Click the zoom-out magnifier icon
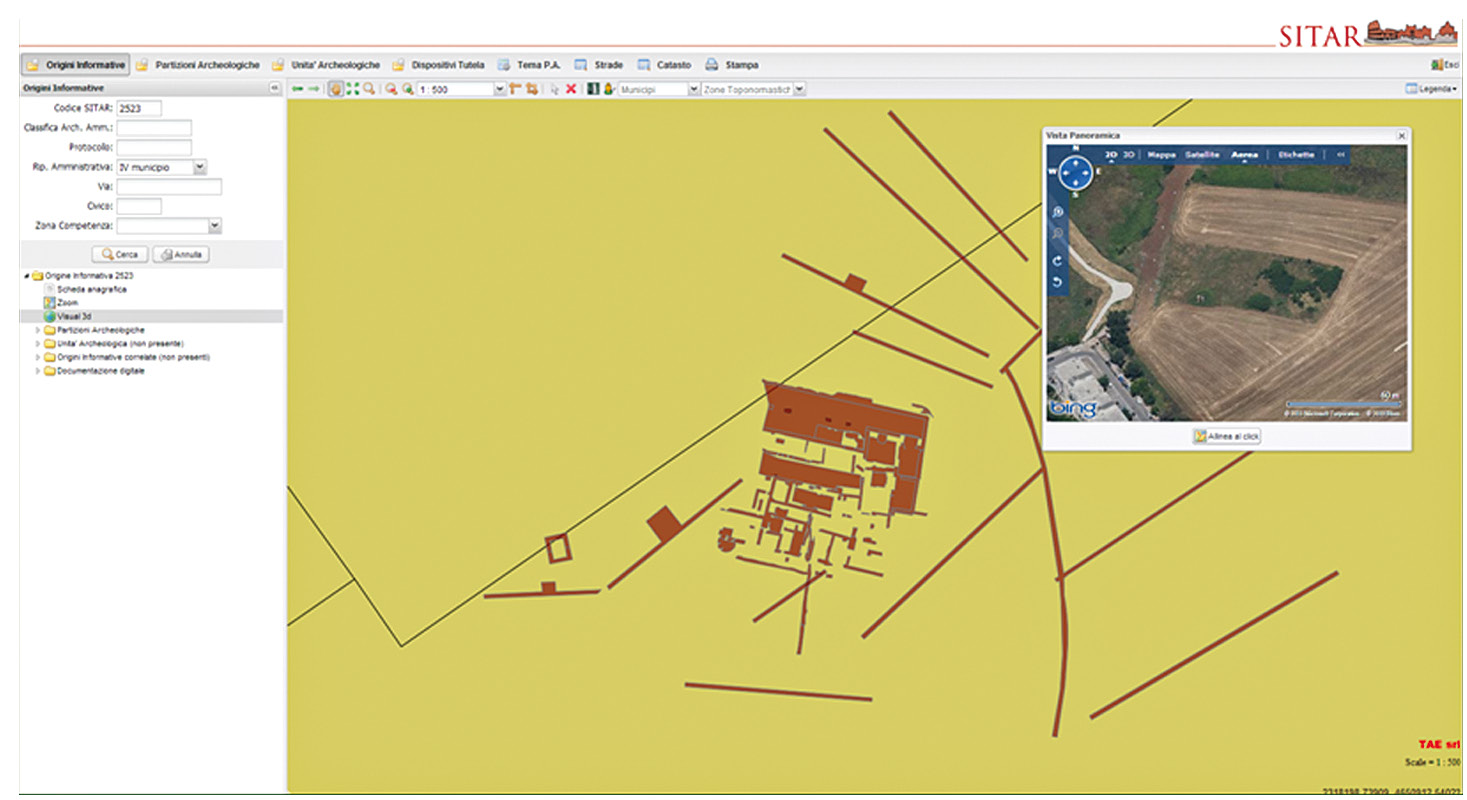This screenshot has height=800, width=1467. [x=392, y=89]
